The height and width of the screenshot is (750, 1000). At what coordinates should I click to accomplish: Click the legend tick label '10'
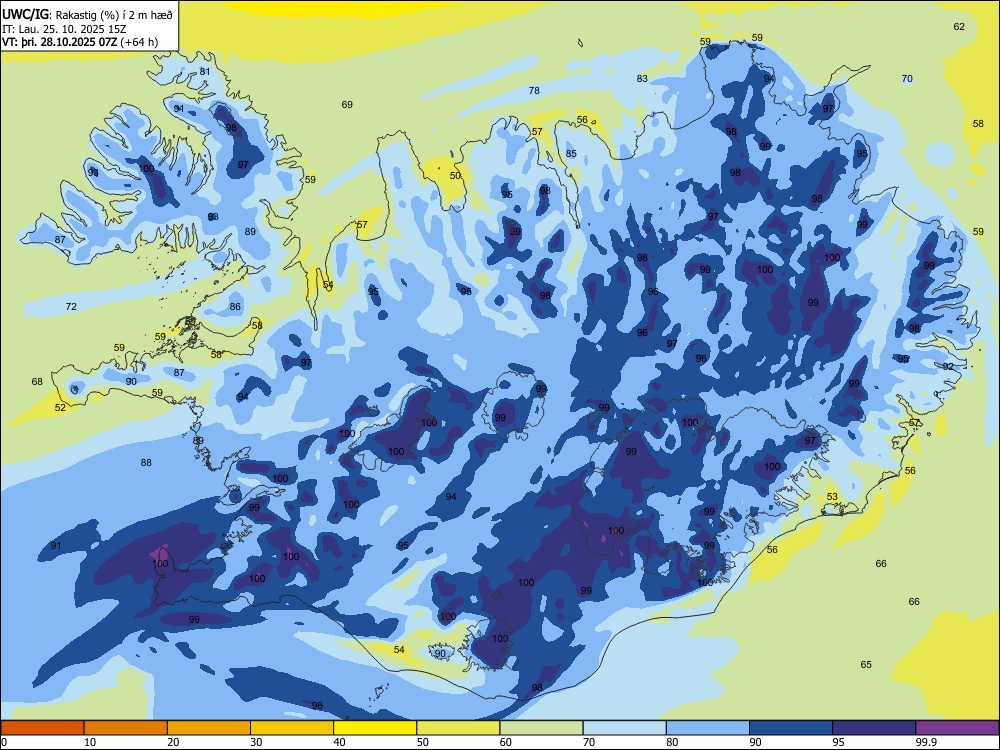point(90,742)
